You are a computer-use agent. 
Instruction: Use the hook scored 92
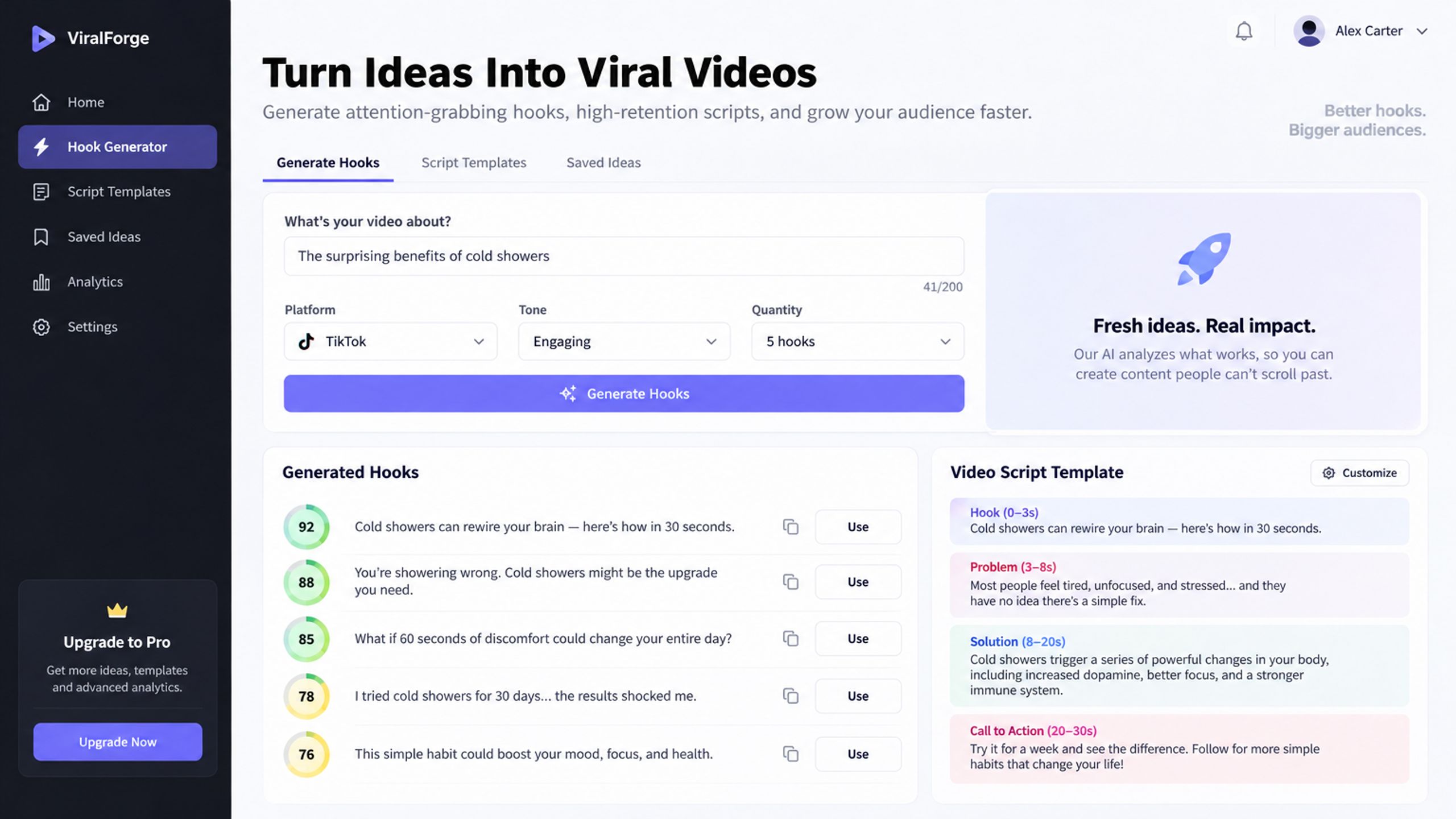tap(858, 527)
